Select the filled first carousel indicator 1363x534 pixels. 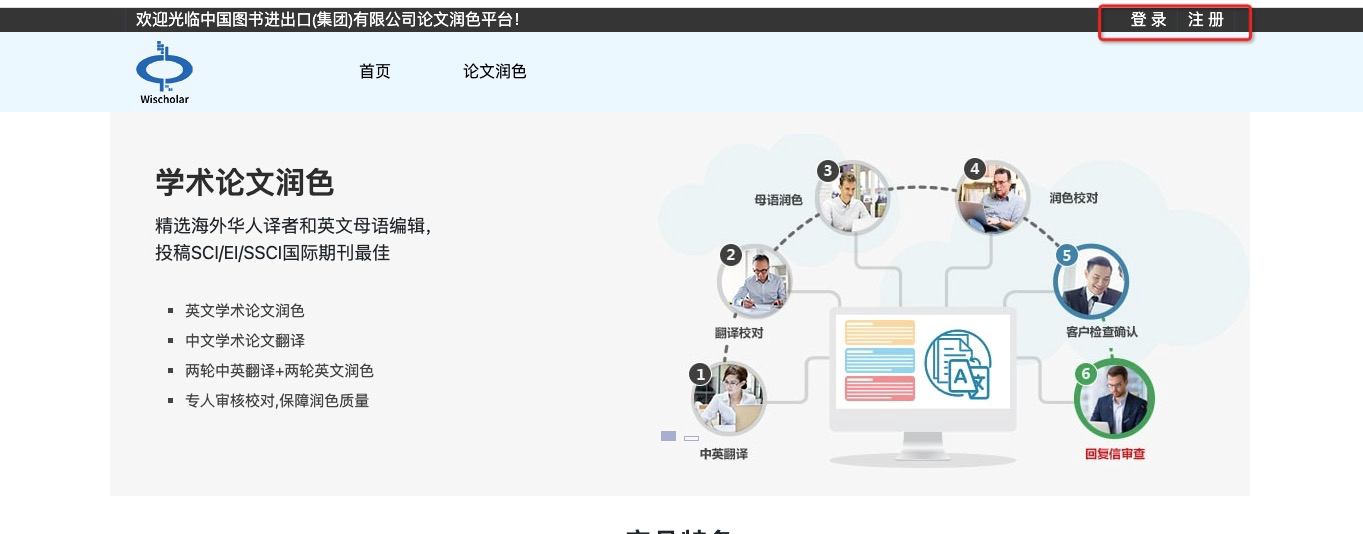pyautogui.click(x=668, y=436)
